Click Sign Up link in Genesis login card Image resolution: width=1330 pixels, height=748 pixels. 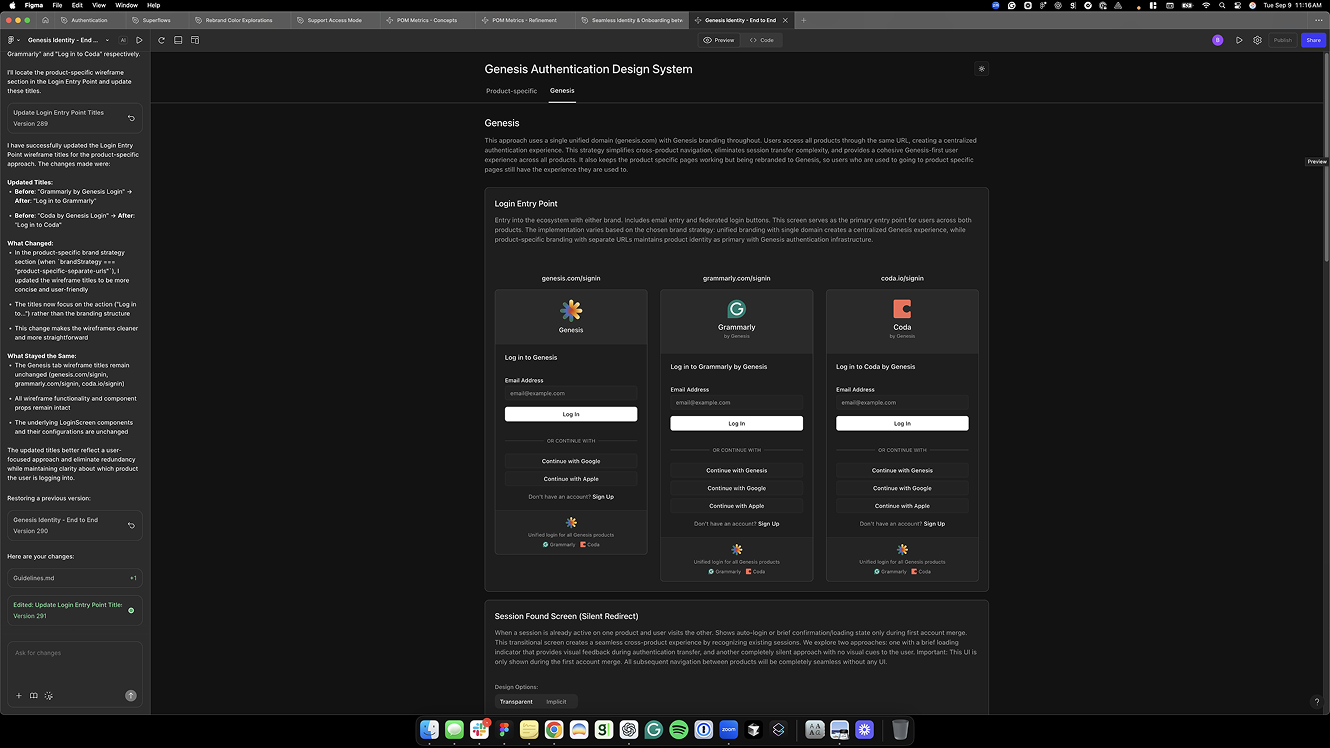pyautogui.click(x=603, y=497)
